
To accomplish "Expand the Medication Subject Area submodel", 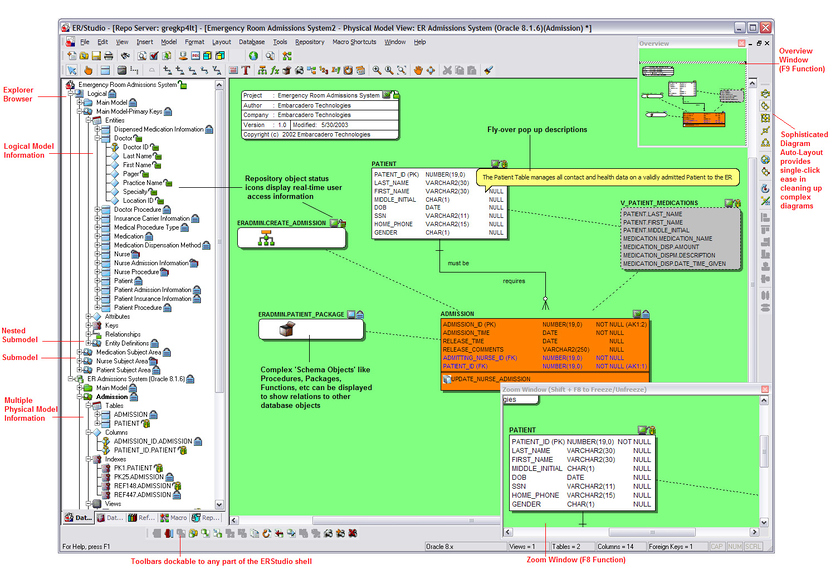I will pos(79,352).
